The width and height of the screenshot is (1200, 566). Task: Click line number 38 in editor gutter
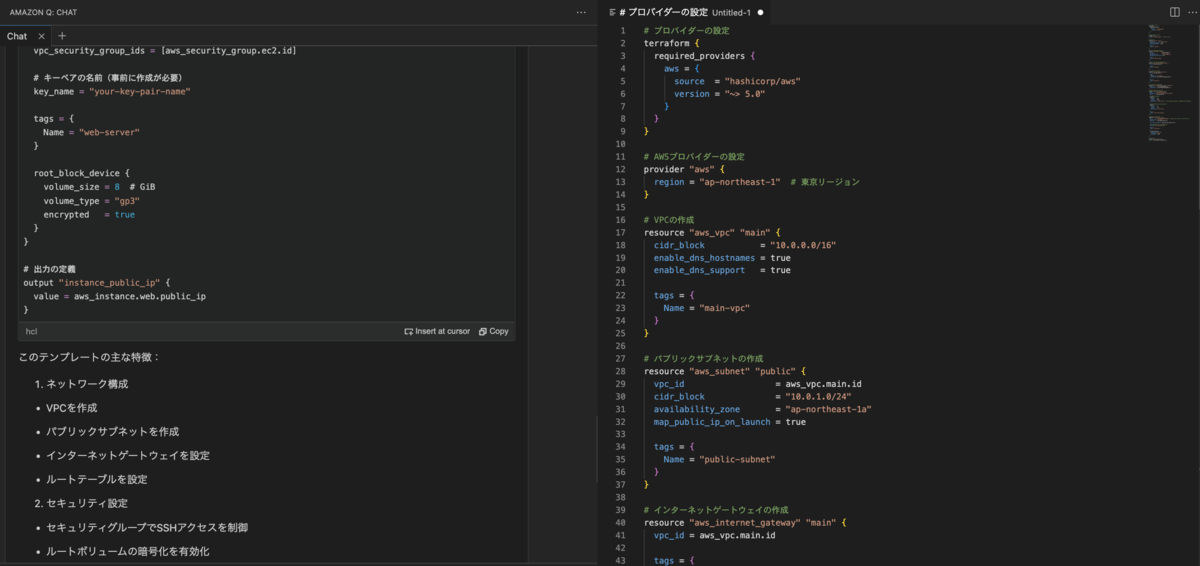point(621,497)
